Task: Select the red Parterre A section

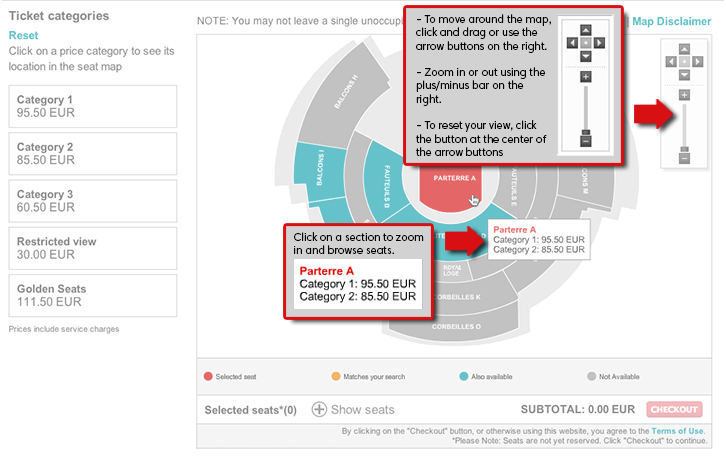Action: click(449, 189)
